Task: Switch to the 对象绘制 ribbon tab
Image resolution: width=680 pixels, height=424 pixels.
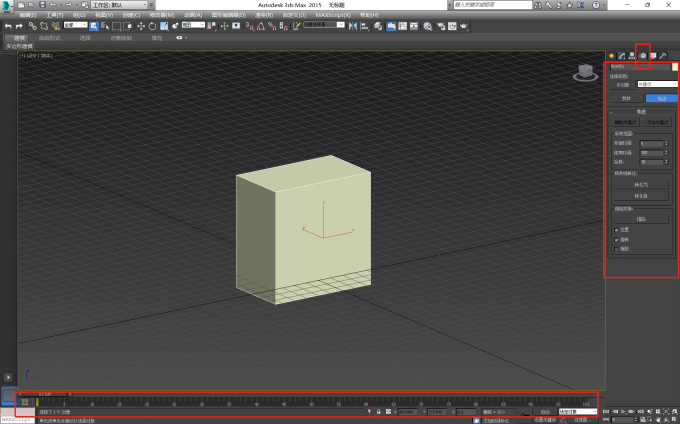Action: (x=121, y=38)
